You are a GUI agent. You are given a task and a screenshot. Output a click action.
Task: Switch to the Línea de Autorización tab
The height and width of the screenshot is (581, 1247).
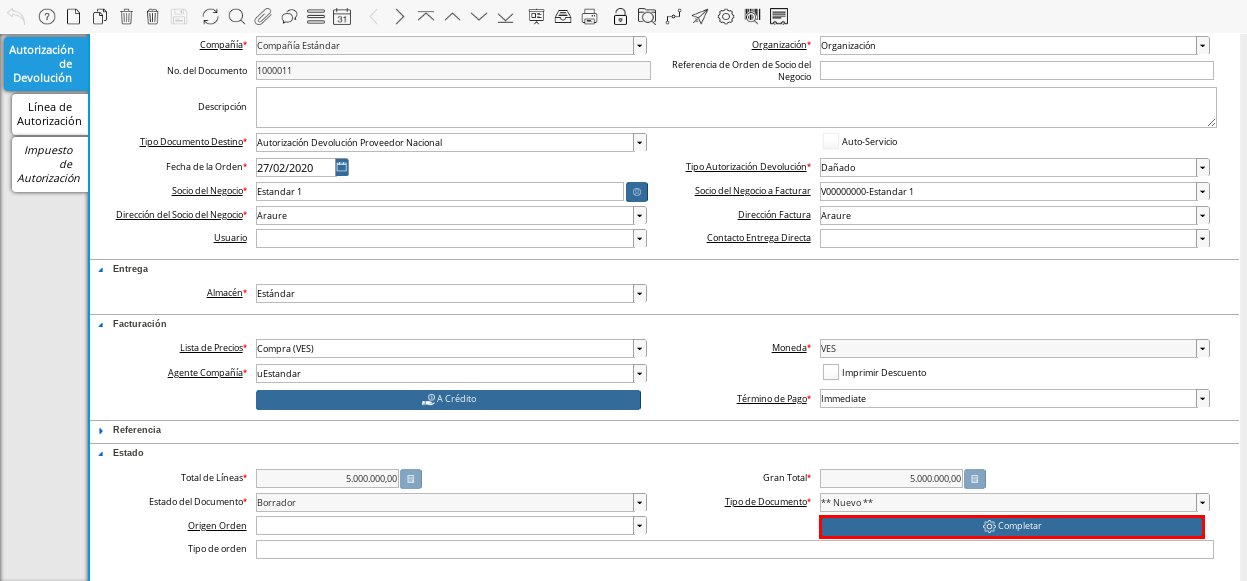coord(49,114)
